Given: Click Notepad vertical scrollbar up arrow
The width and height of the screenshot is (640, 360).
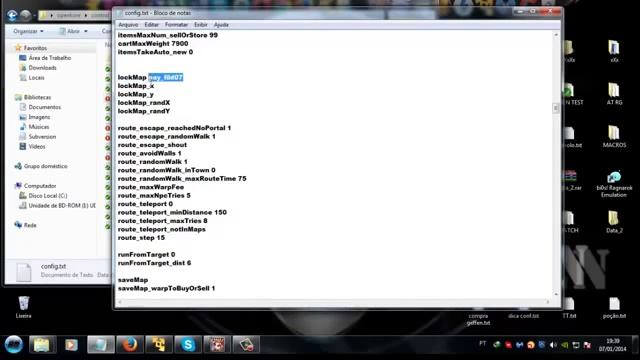Looking at the screenshot, I should coord(556,35).
